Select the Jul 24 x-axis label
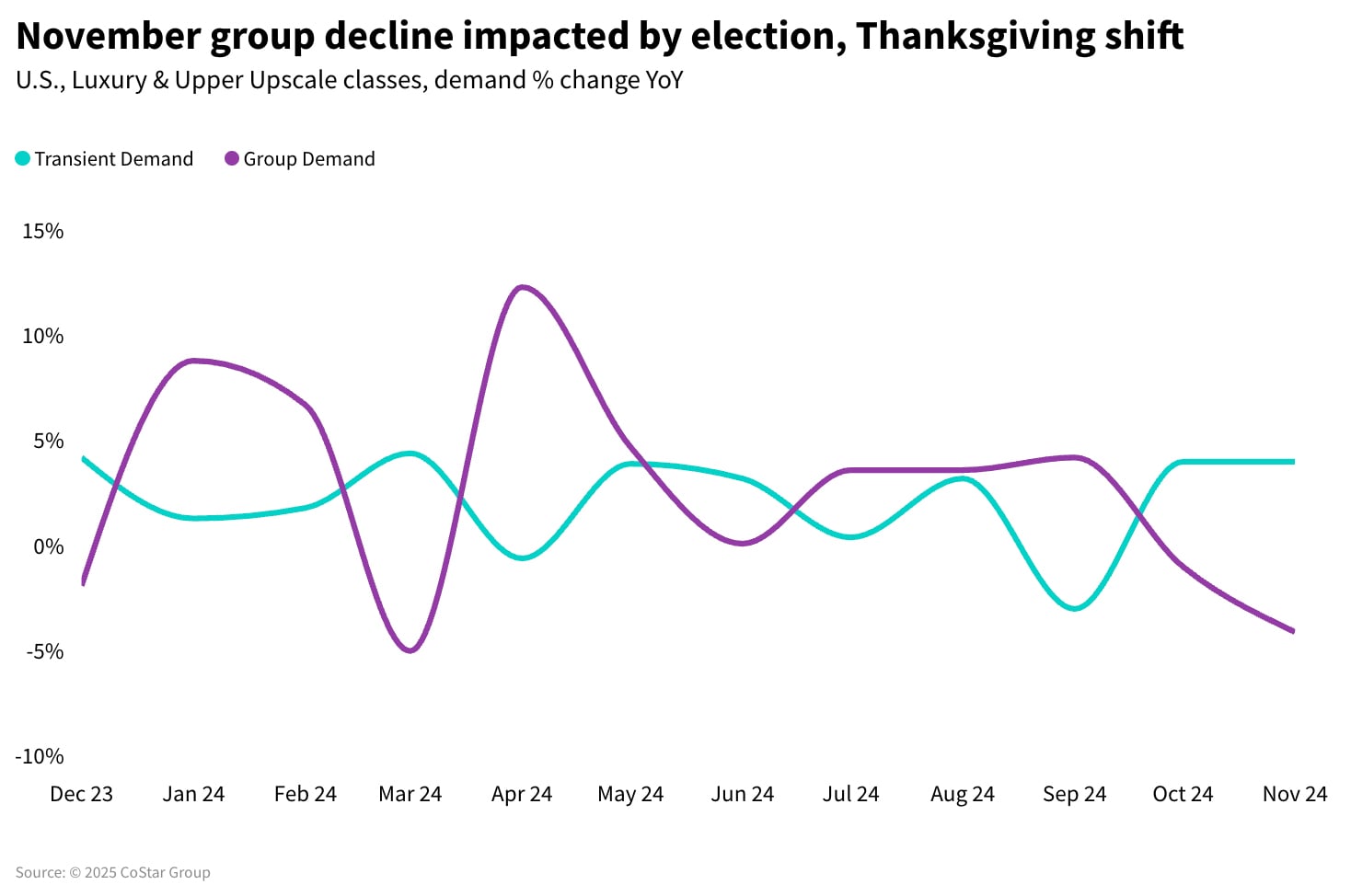Viewport: 1351px width, 896px height. coord(850,794)
